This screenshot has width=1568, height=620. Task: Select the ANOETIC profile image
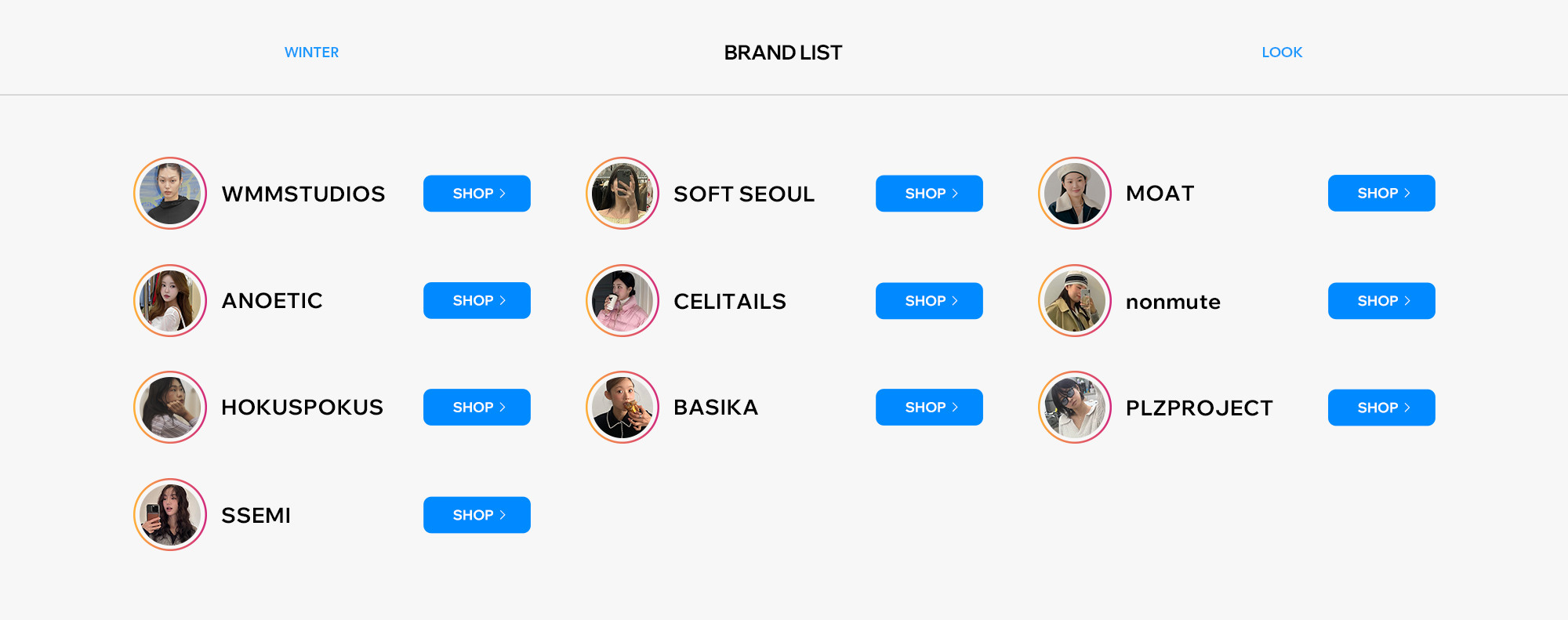170,301
